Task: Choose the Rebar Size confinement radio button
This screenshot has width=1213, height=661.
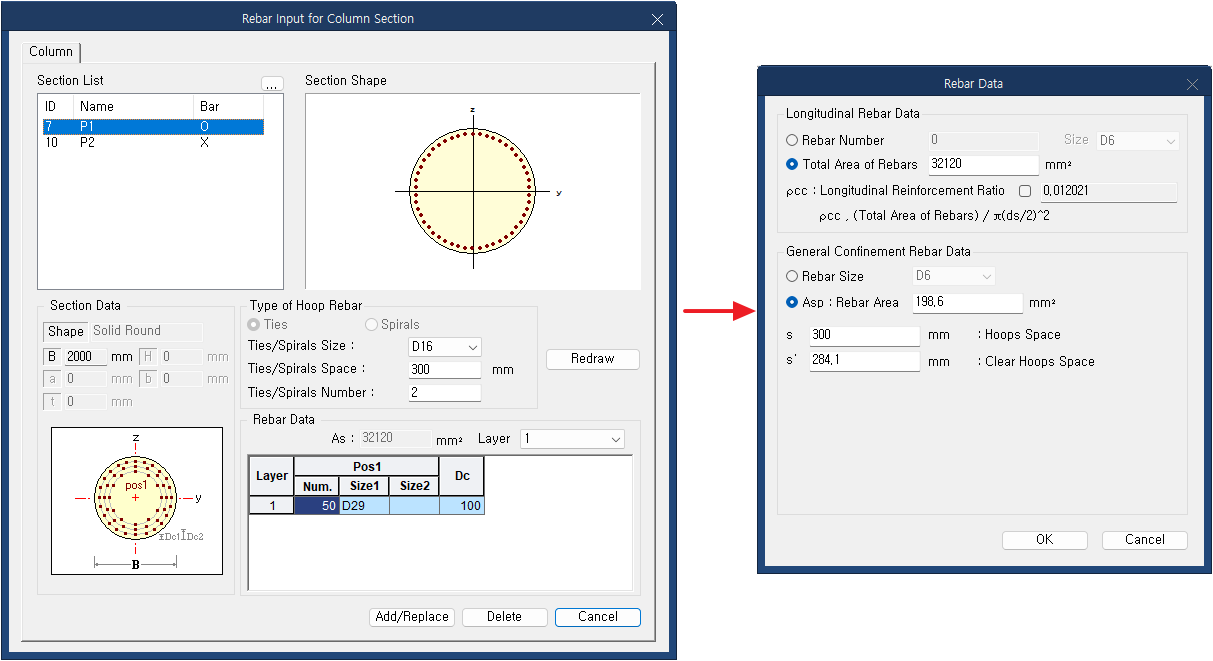Action: pos(793,276)
